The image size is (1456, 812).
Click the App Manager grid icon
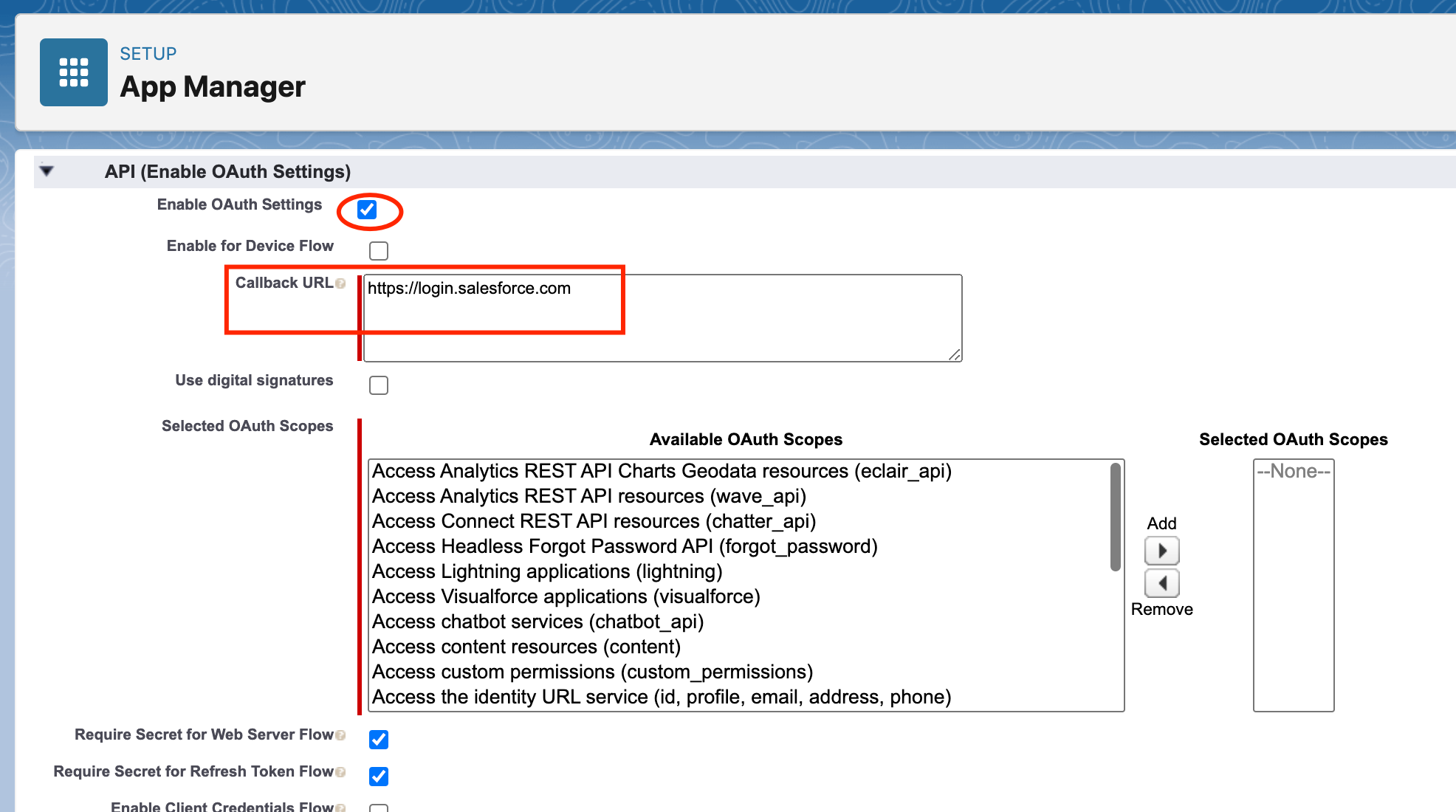tap(74, 72)
